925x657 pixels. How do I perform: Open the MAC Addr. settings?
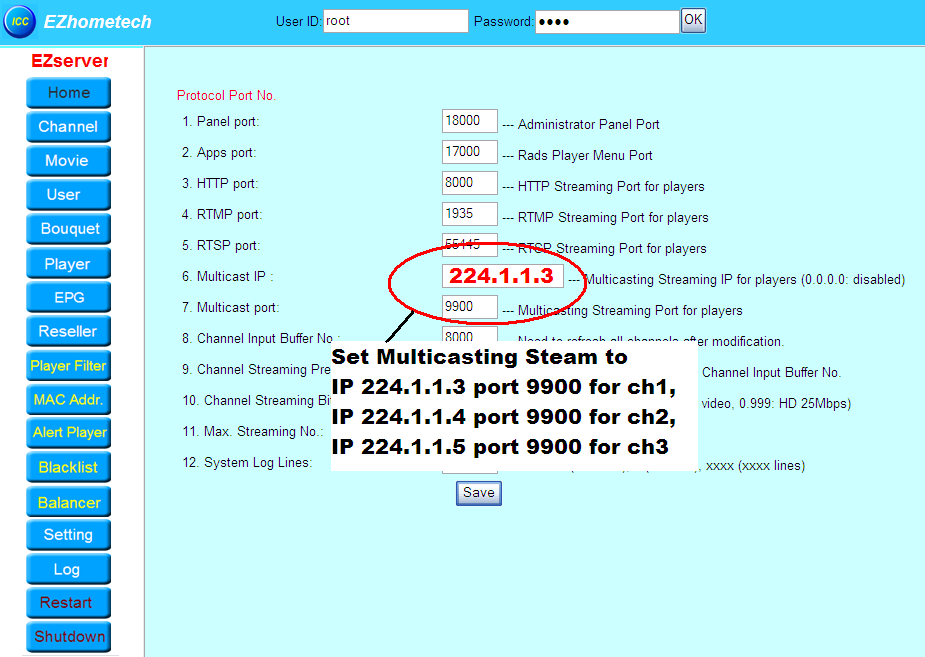pos(68,400)
